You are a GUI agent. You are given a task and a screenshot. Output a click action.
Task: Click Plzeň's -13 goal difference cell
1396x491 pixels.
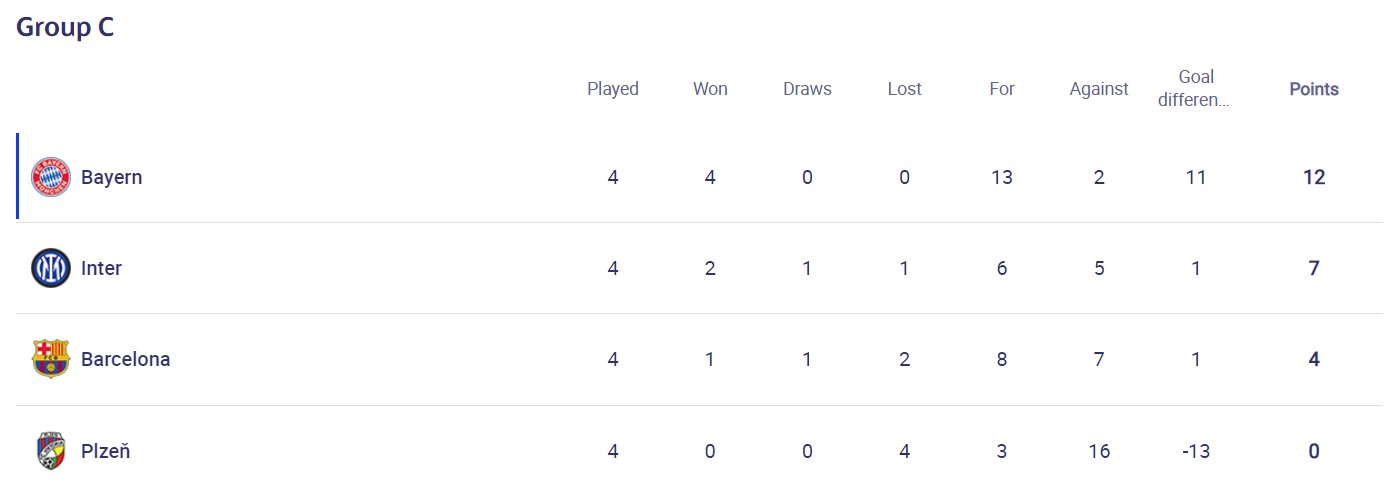click(x=1195, y=451)
